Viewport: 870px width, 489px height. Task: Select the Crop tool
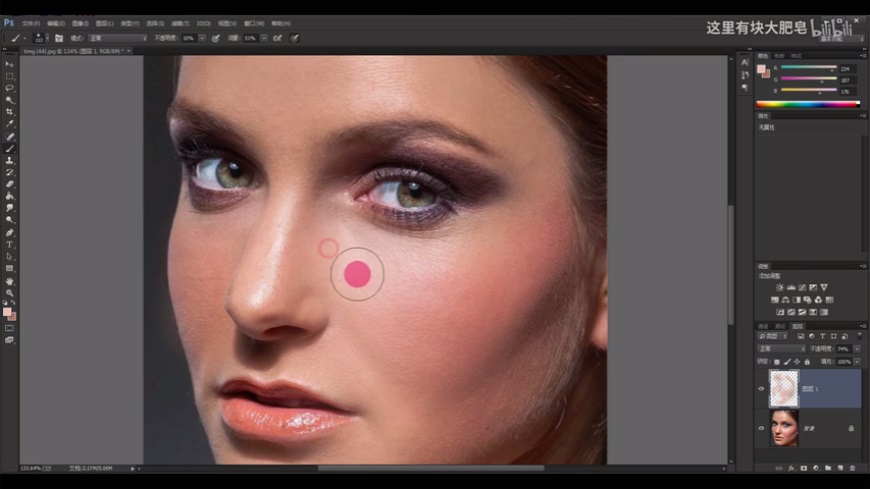click(x=10, y=112)
